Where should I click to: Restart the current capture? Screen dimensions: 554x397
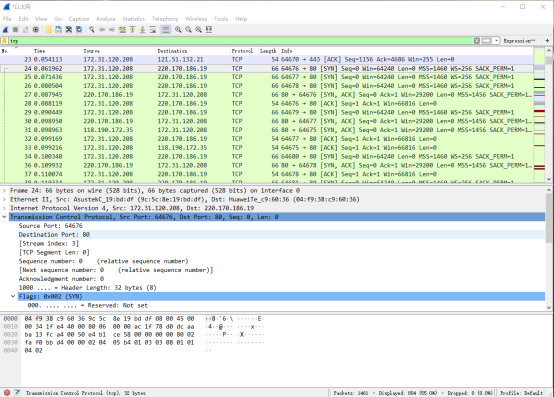25,30
